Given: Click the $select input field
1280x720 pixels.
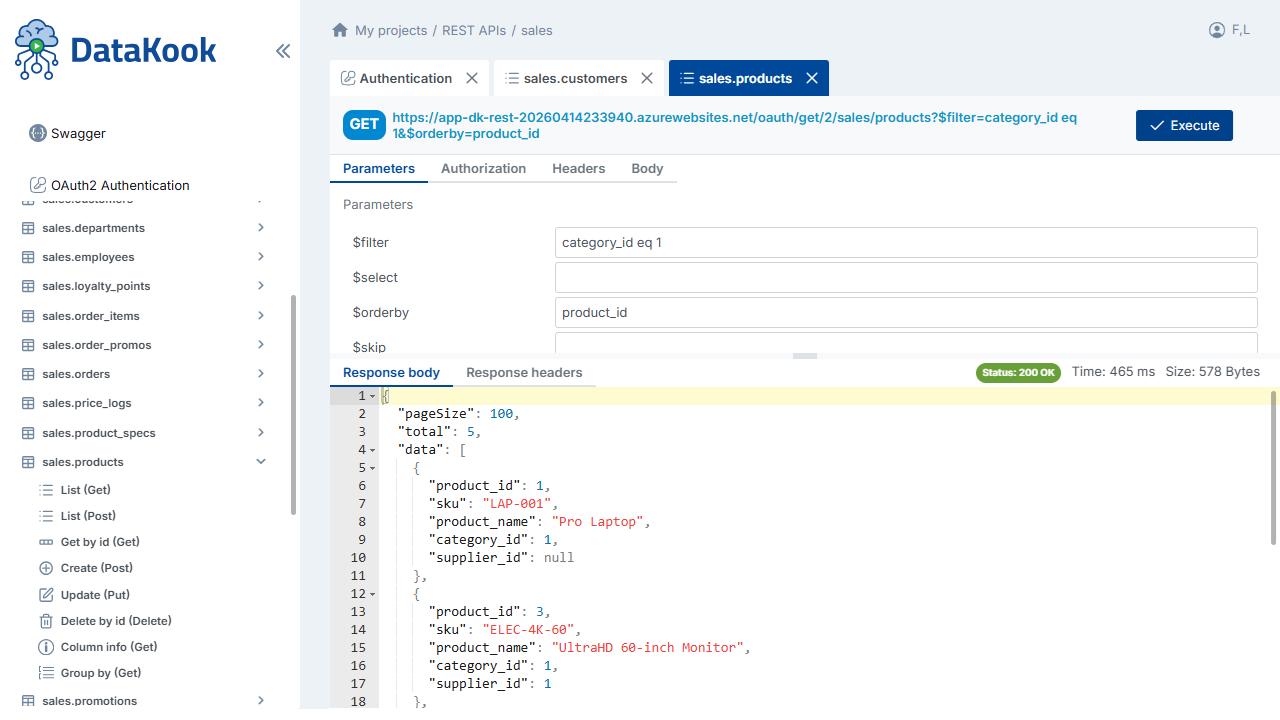Looking at the screenshot, I should [x=906, y=277].
